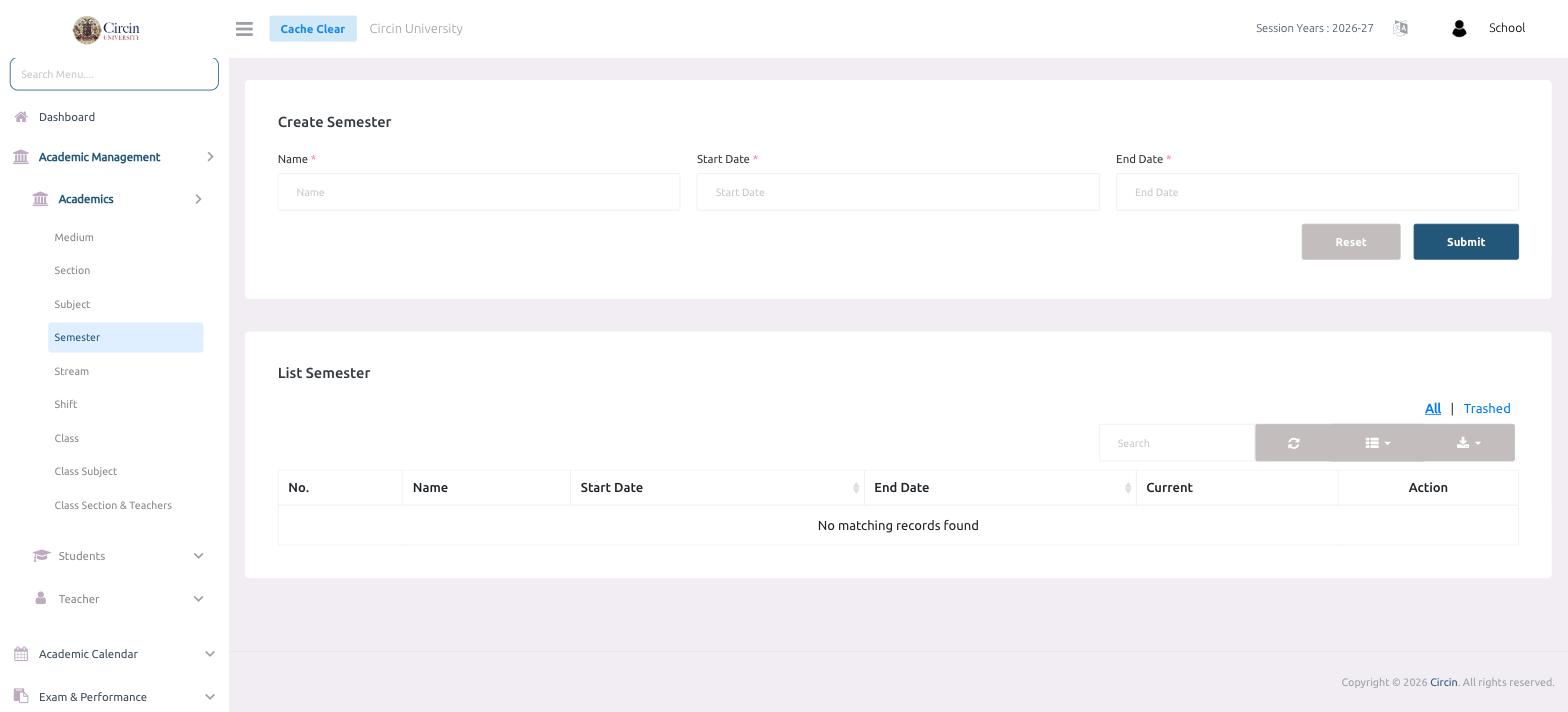
Task: Click the Teacher person icon
Action: (x=40, y=598)
